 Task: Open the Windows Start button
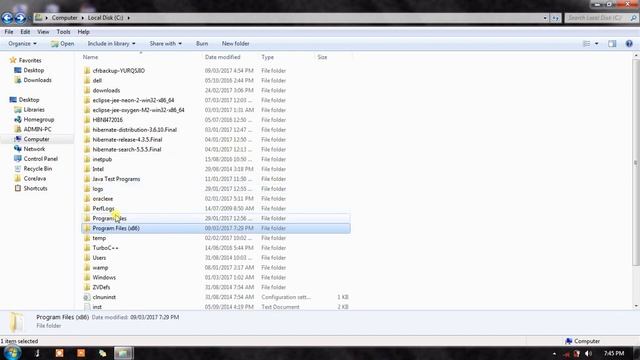coord(12,353)
